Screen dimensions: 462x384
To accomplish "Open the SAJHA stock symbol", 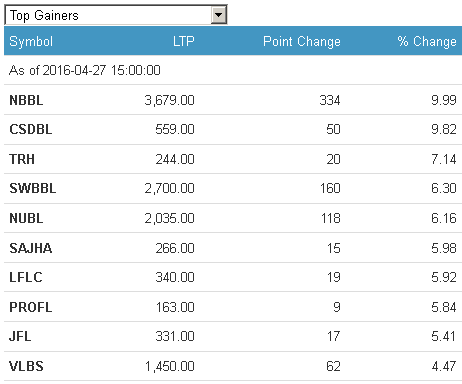I will click(30, 248).
